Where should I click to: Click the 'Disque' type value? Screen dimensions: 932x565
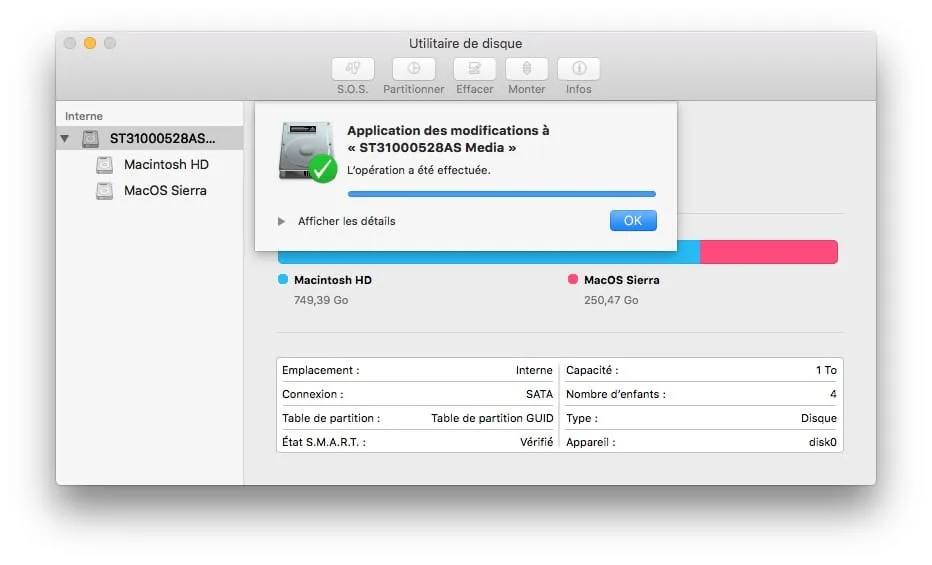click(x=818, y=418)
